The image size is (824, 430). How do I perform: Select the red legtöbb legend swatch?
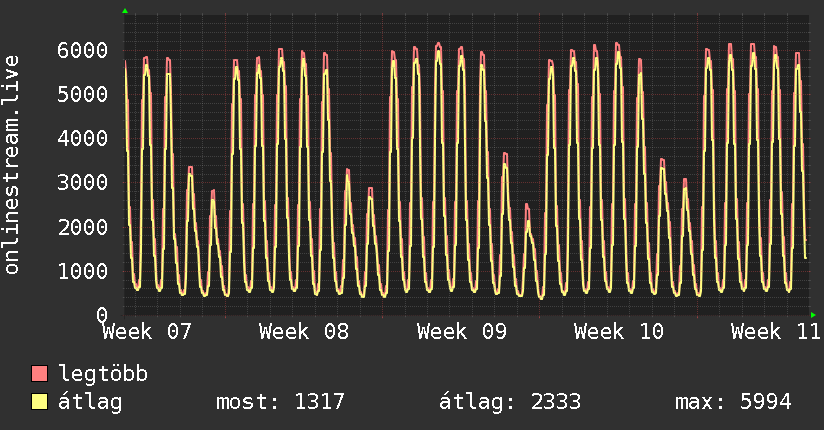click(x=40, y=375)
